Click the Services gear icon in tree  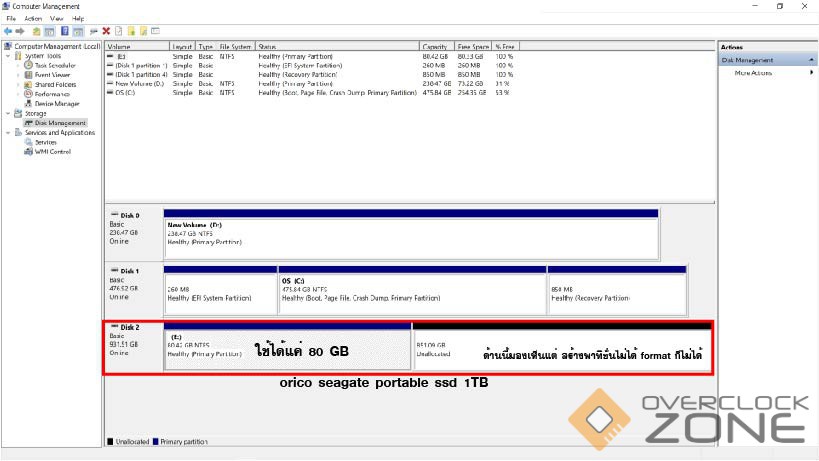coord(29,142)
